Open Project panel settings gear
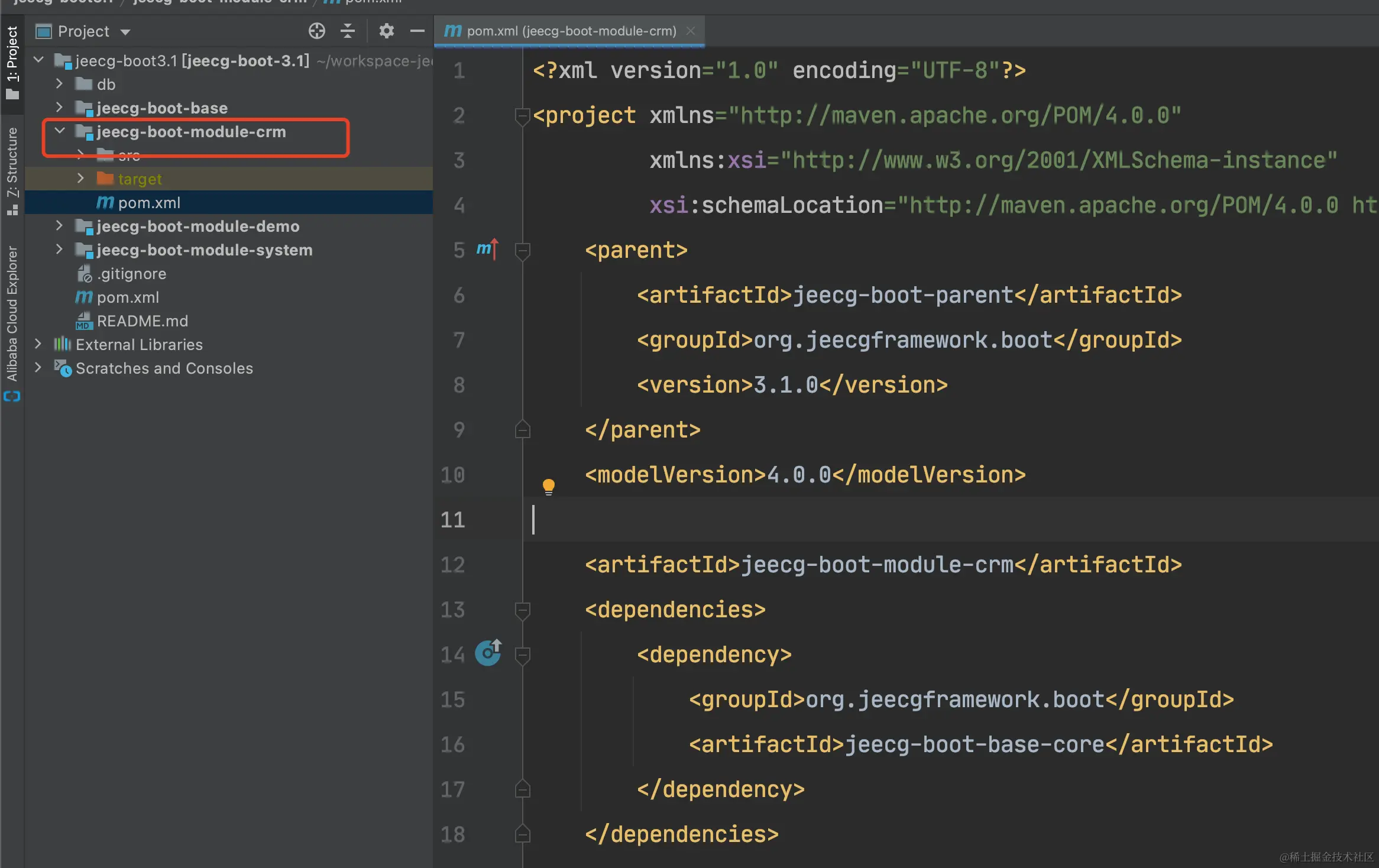 [x=386, y=31]
